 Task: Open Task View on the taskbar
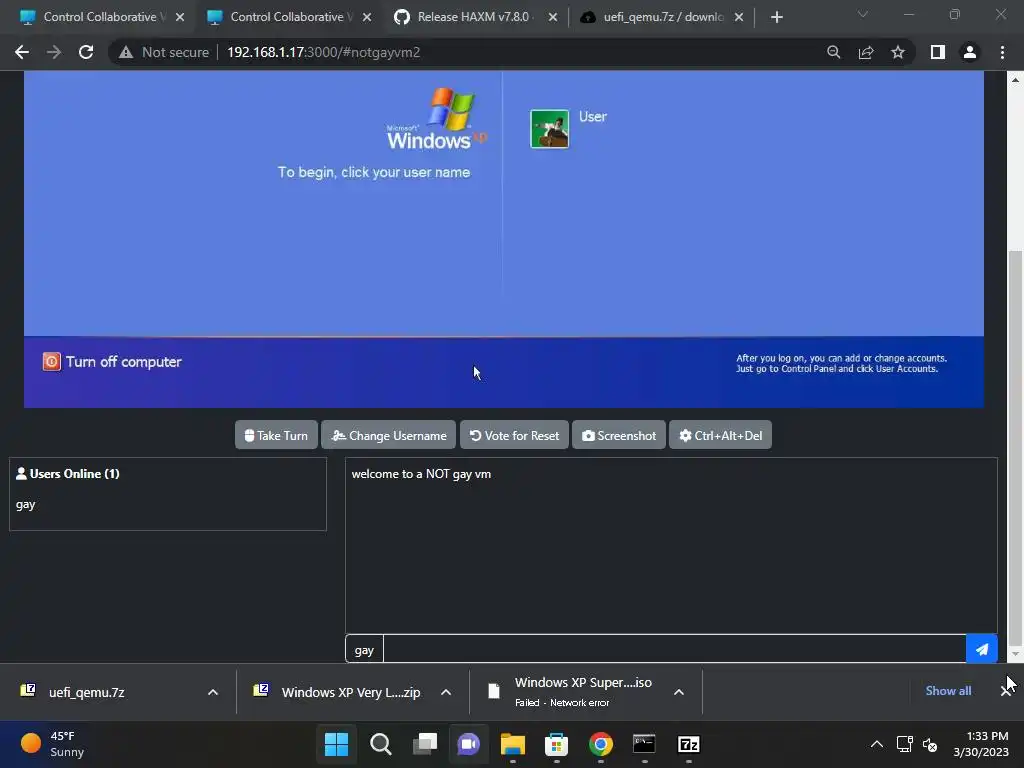pyautogui.click(x=424, y=744)
